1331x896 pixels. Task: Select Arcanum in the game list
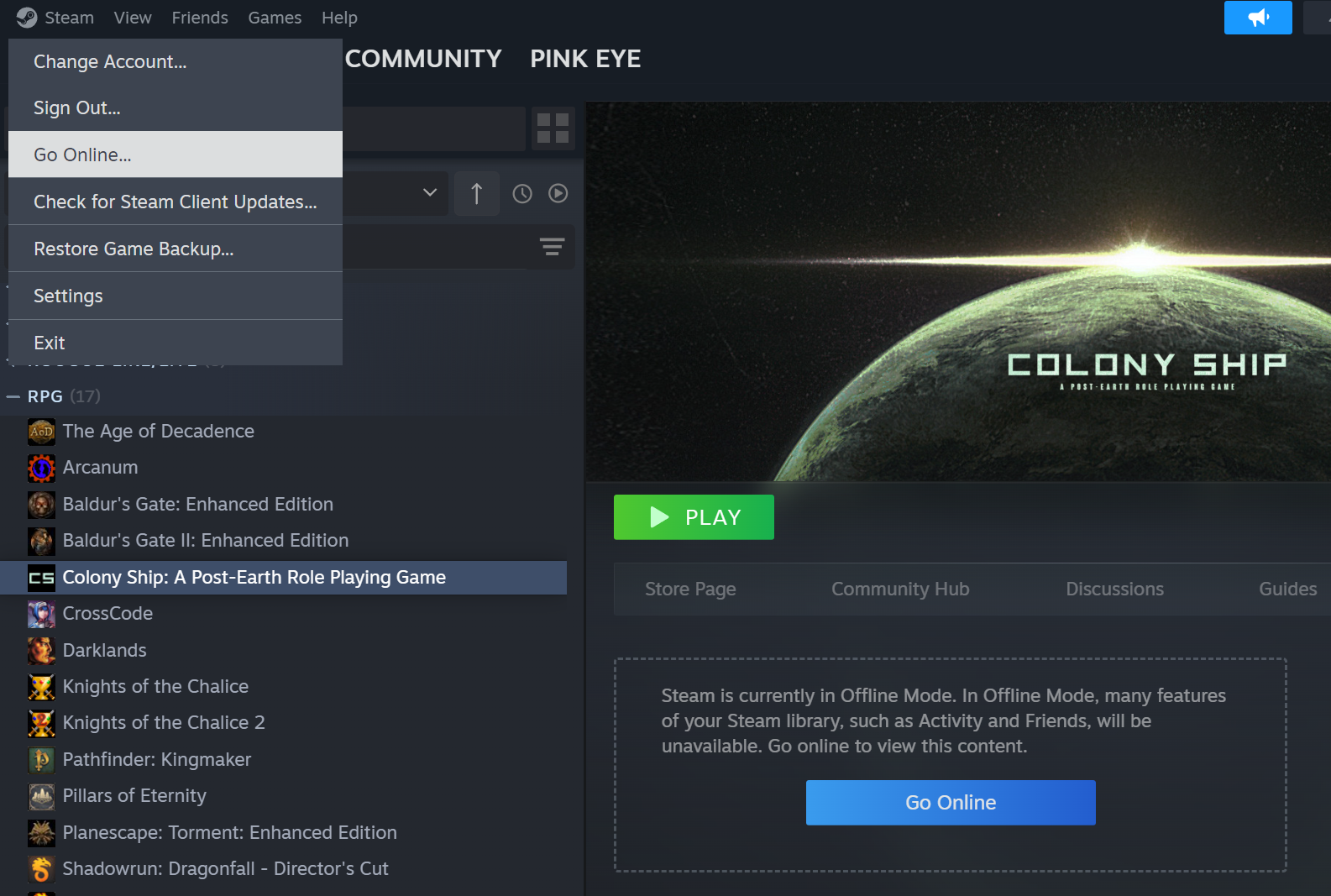click(x=101, y=468)
